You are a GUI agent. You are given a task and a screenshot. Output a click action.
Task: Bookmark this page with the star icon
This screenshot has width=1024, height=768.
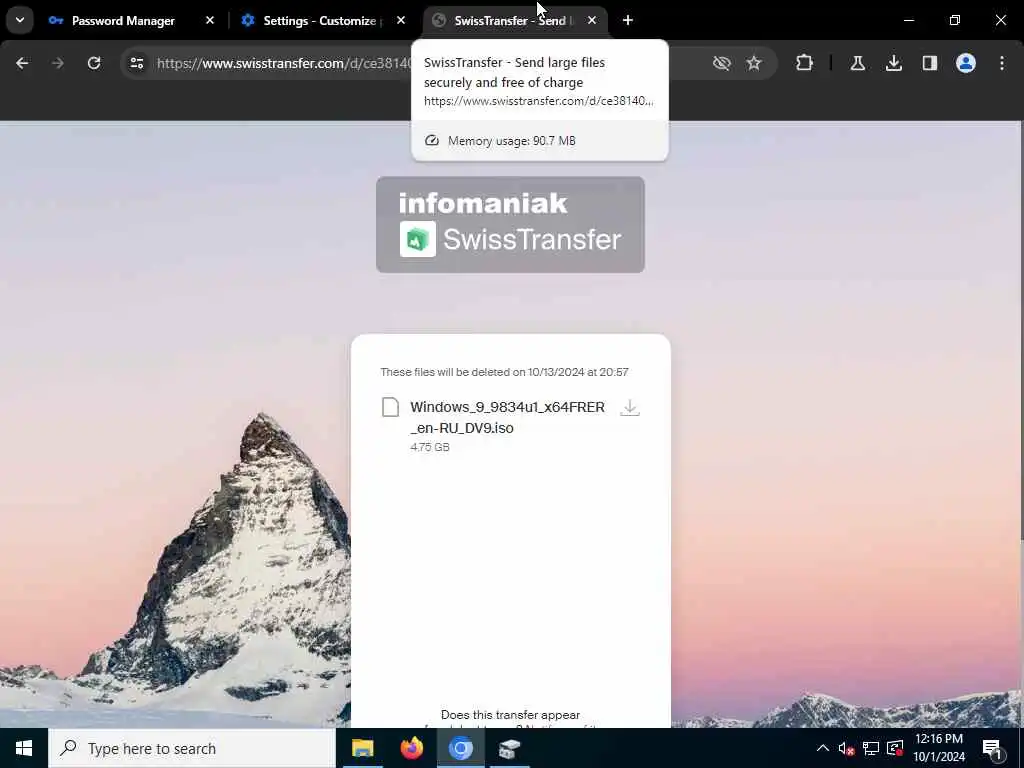coord(754,63)
